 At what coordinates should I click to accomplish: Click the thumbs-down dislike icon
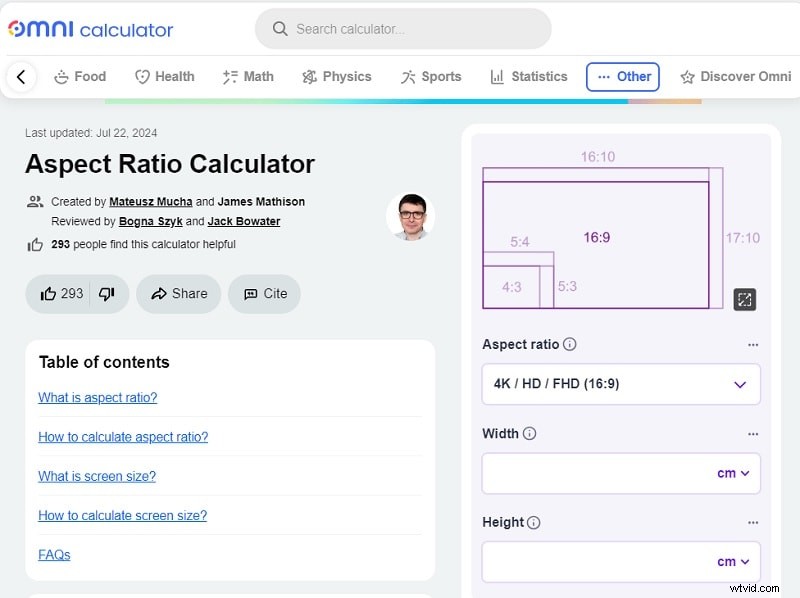tap(106, 293)
